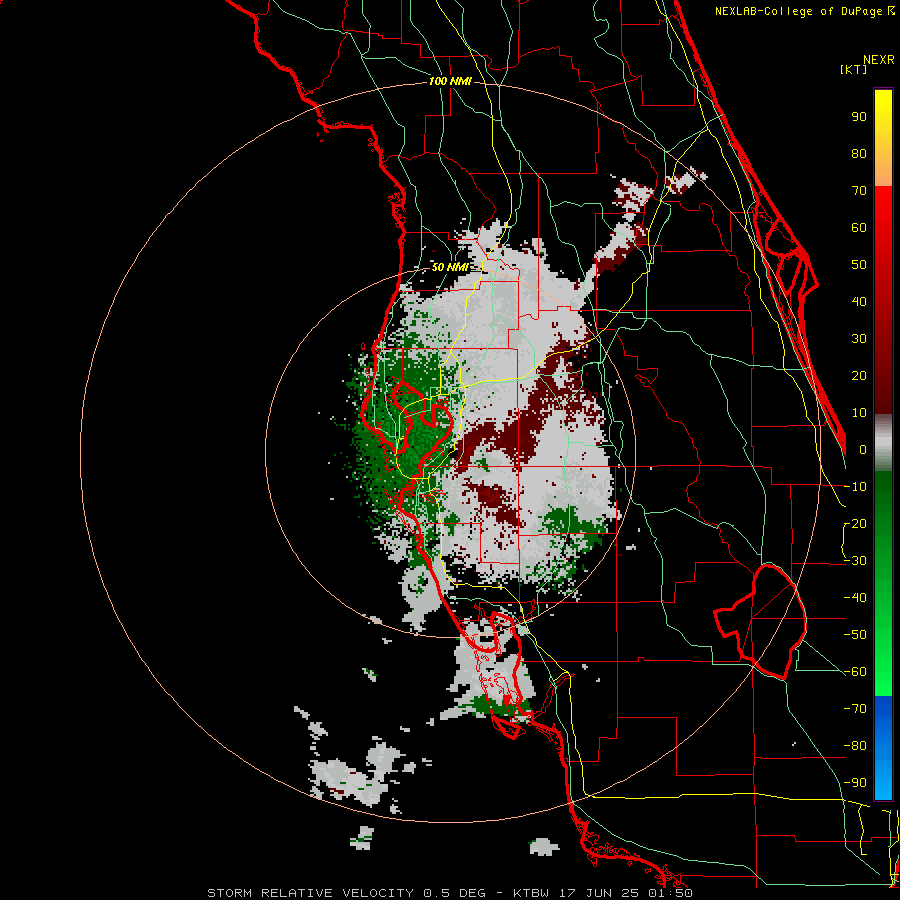
Task: Click the positive 40 scale label
Action: 859,302
